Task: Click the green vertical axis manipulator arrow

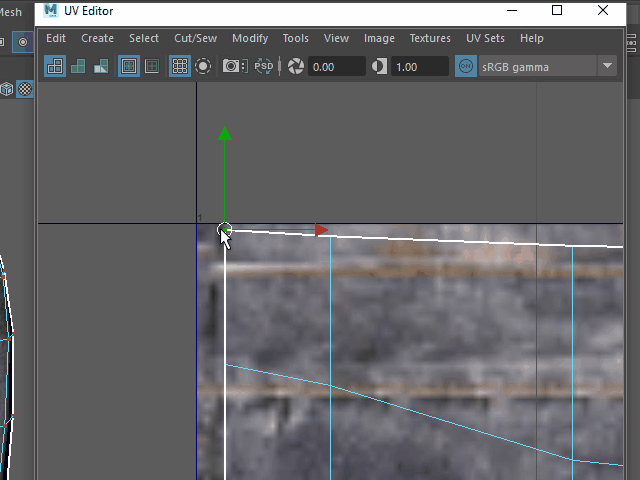Action: (225, 135)
